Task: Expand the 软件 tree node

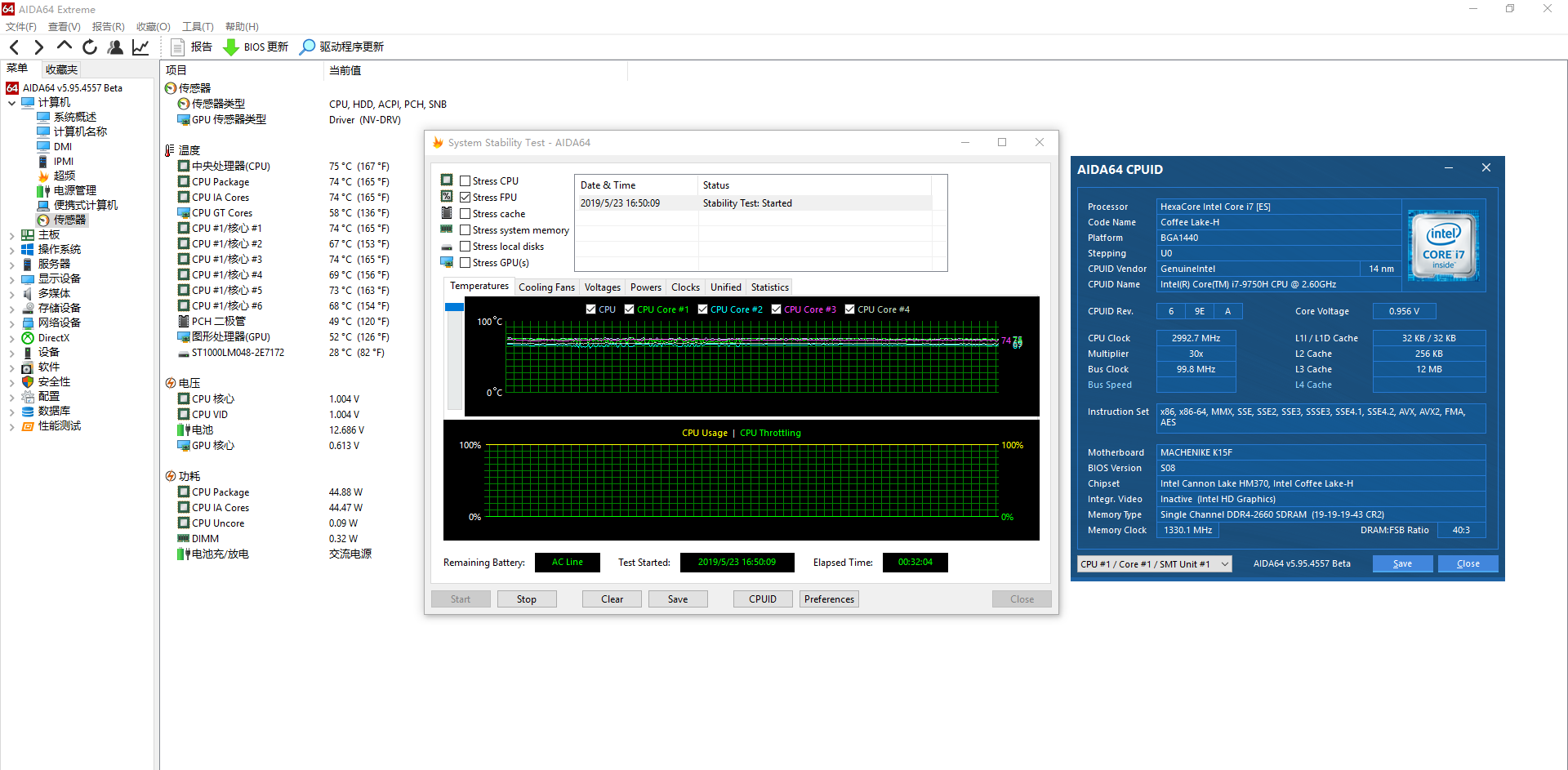Action: coord(12,367)
